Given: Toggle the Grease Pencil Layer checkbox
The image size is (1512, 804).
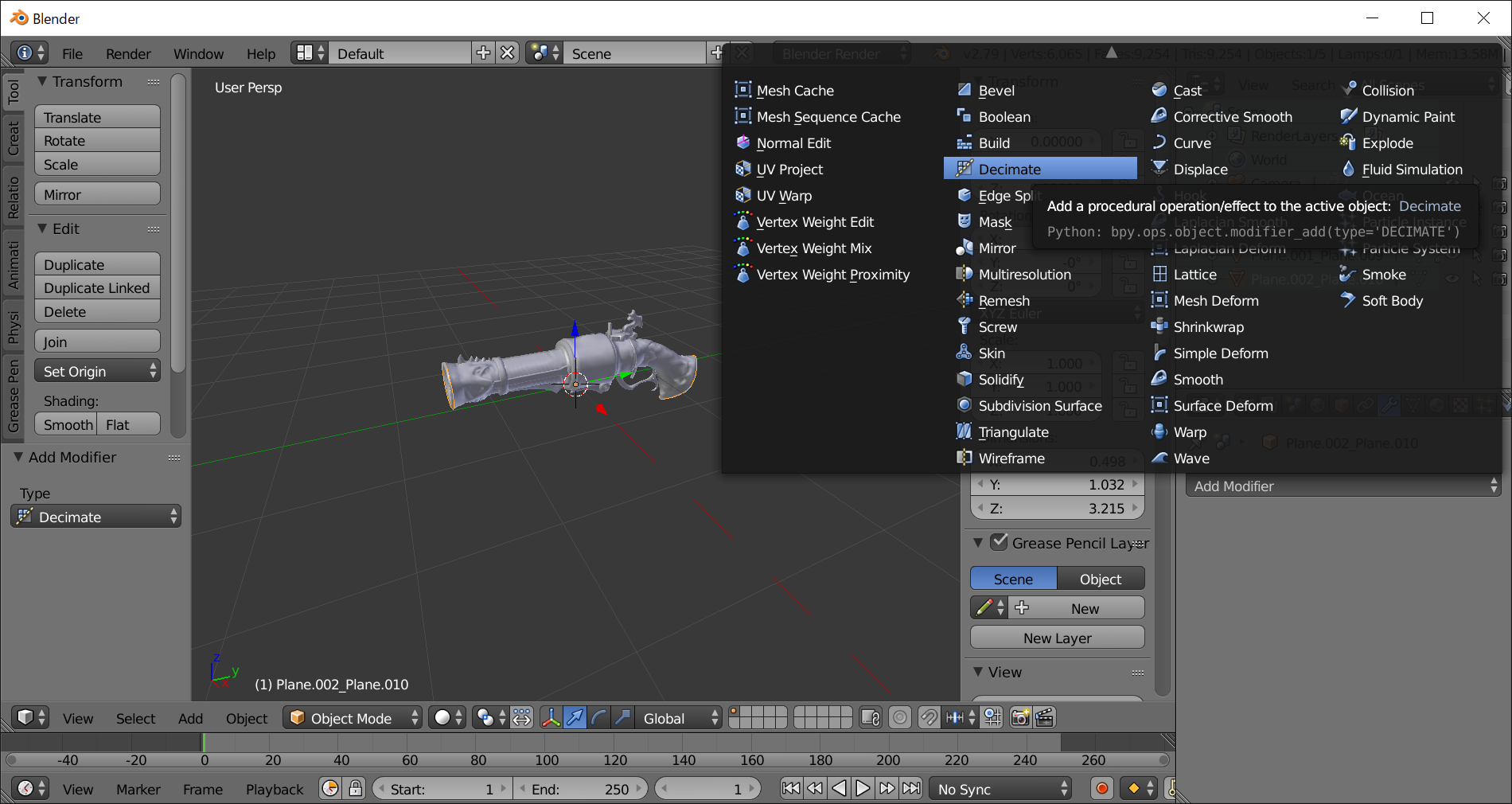Looking at the screenshot, I should pos(1000,543).
